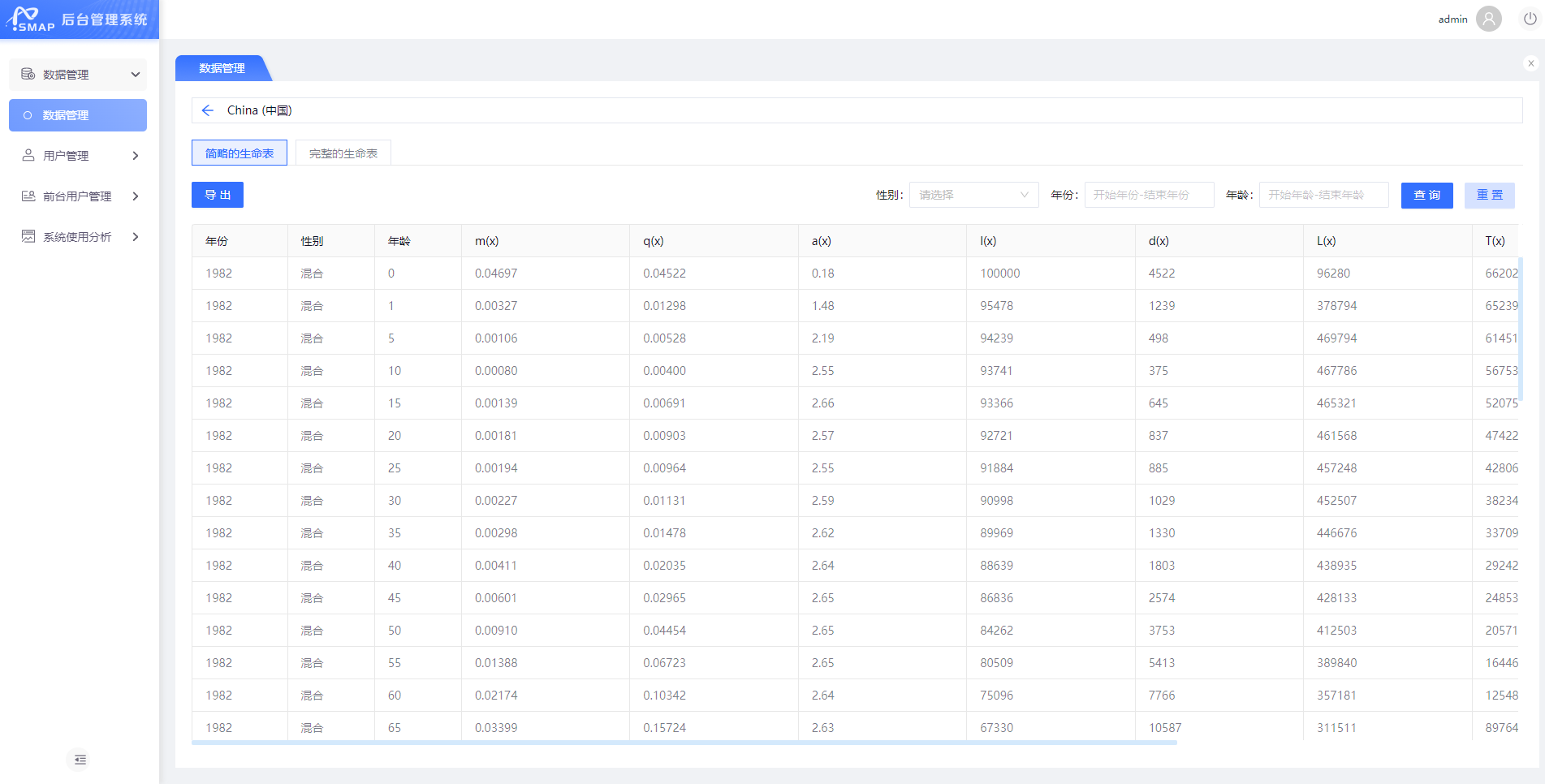Click the back arrow next to China
This screenshot has height=784, width=1545.
click(x=208, y=110)
